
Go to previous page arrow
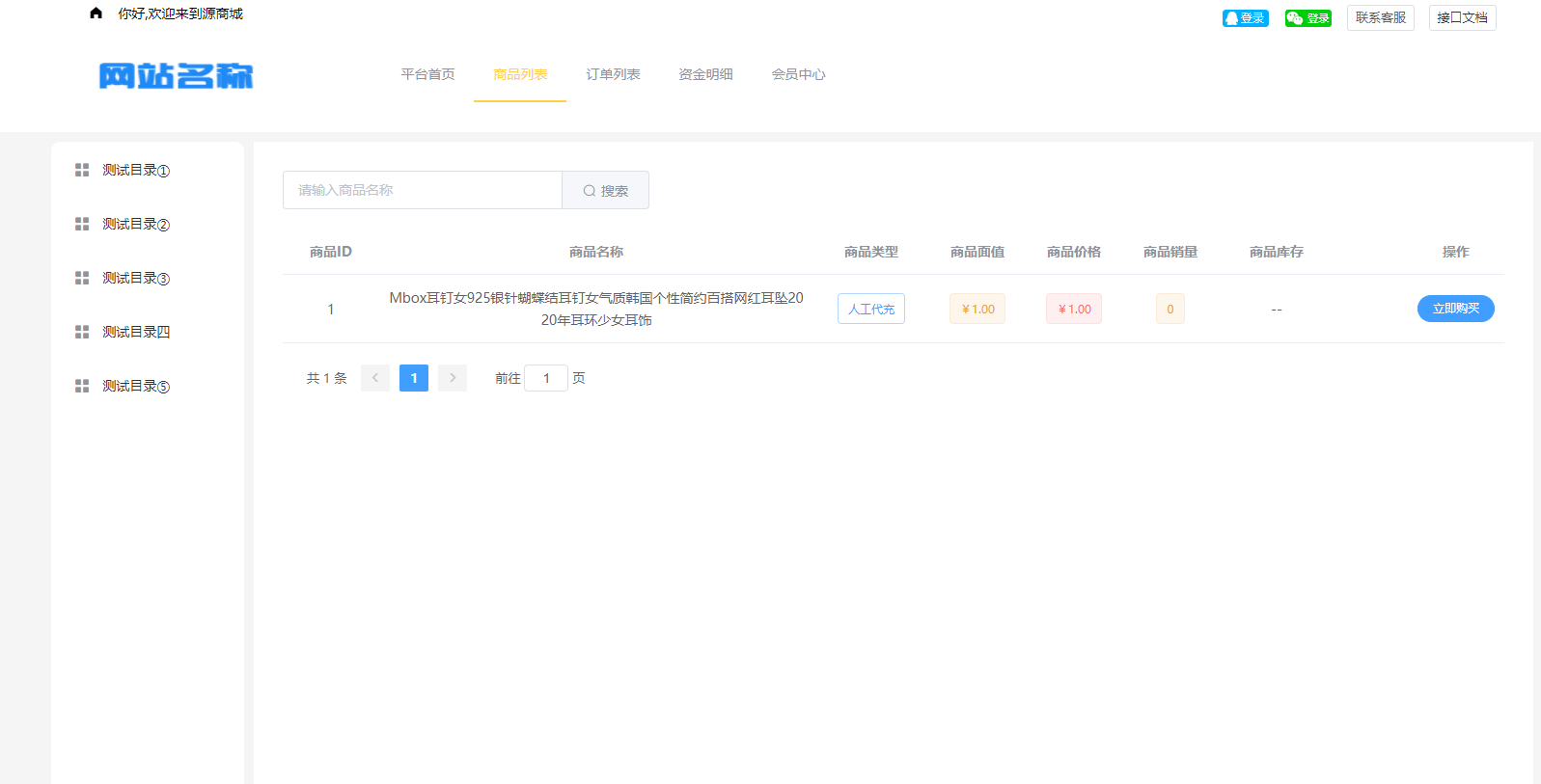pos(375,378)
